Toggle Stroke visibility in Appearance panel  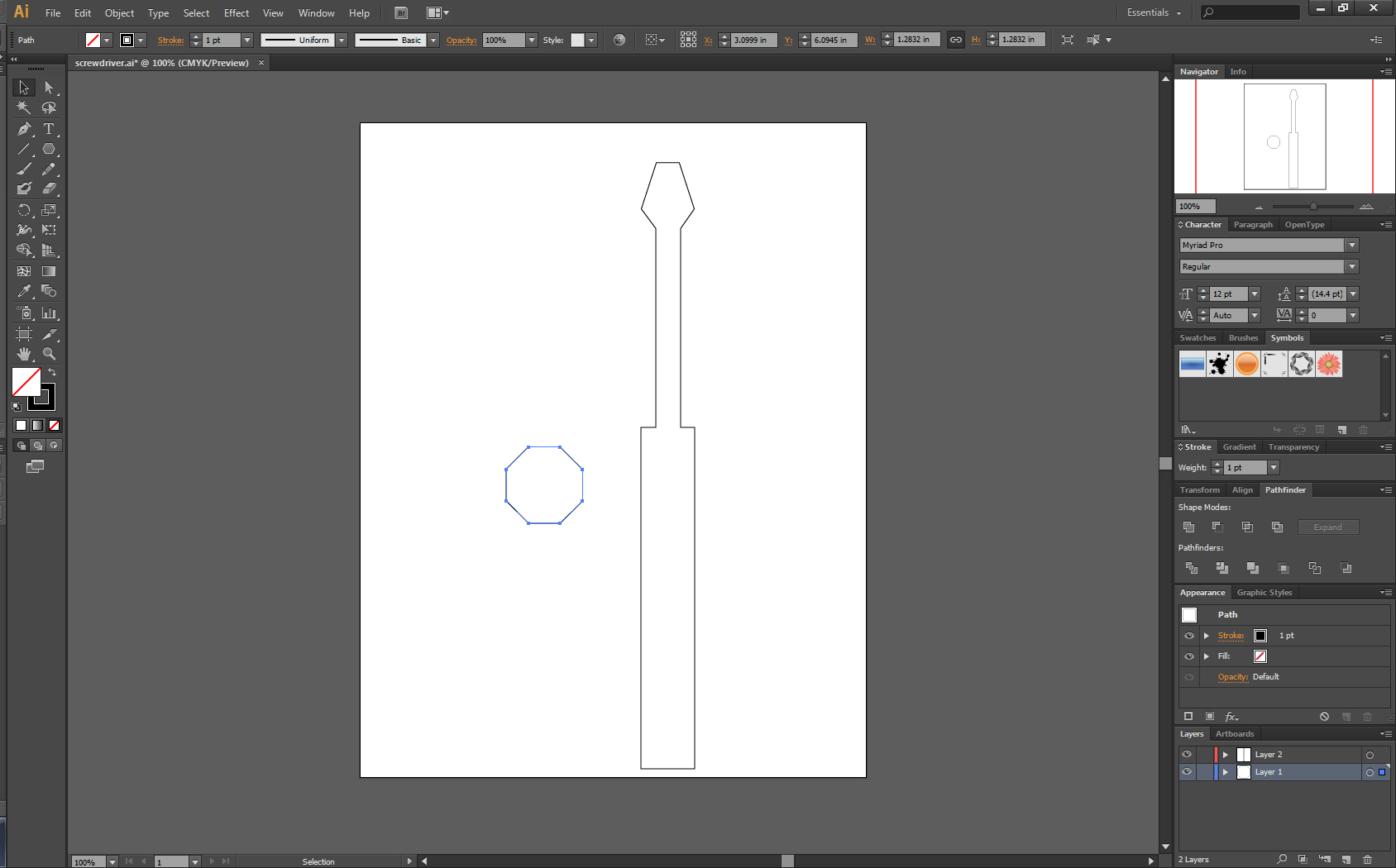pos(1189,636)
